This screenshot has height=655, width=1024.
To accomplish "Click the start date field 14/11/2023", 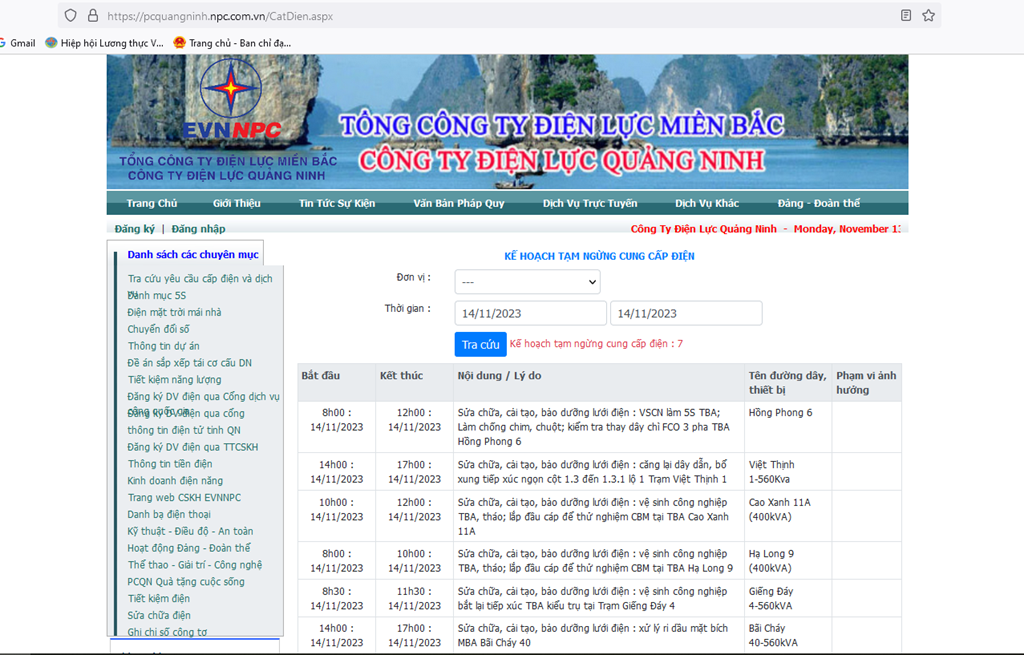I will (530, 313).
